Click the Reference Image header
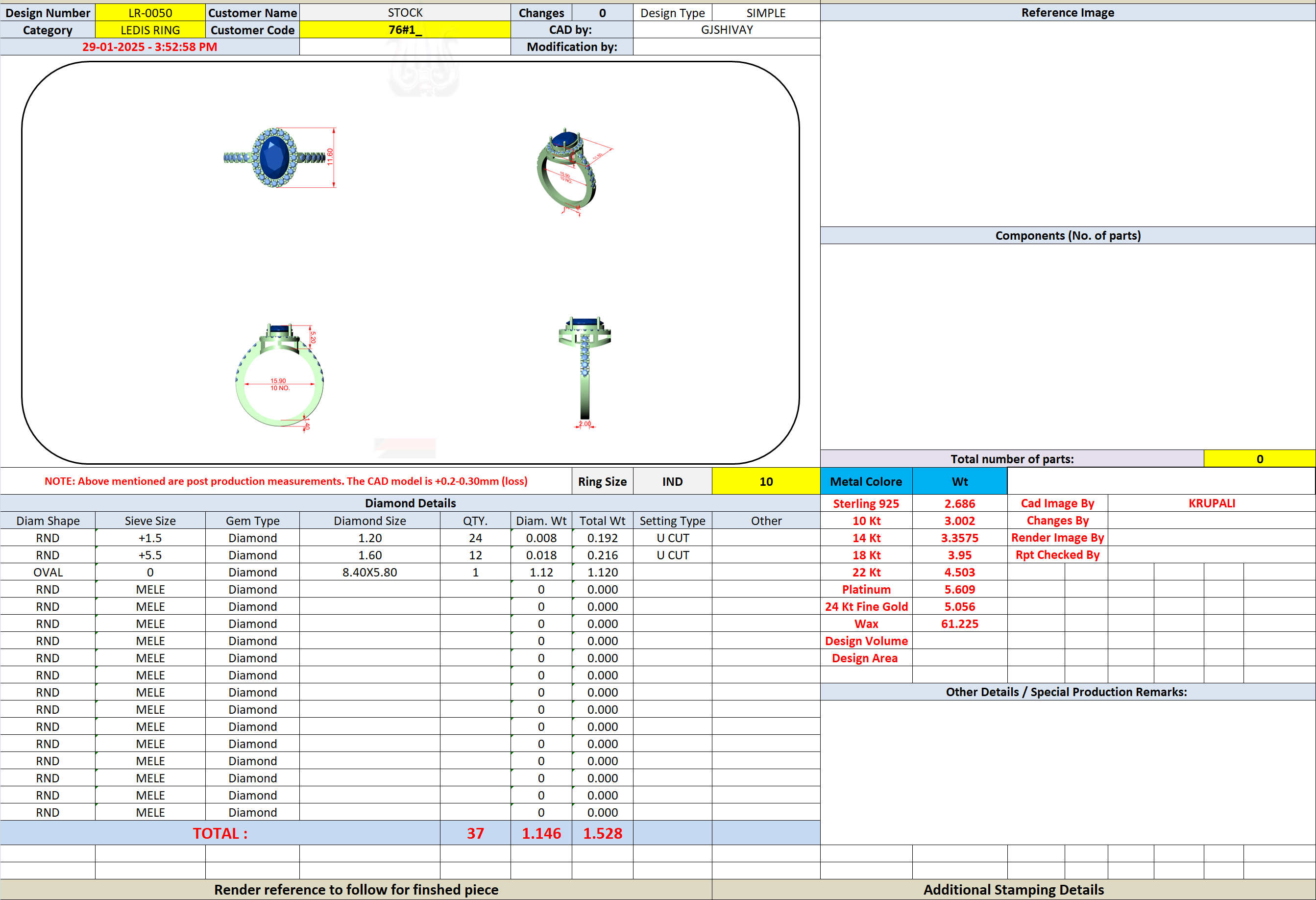 tap(1068, 12)
